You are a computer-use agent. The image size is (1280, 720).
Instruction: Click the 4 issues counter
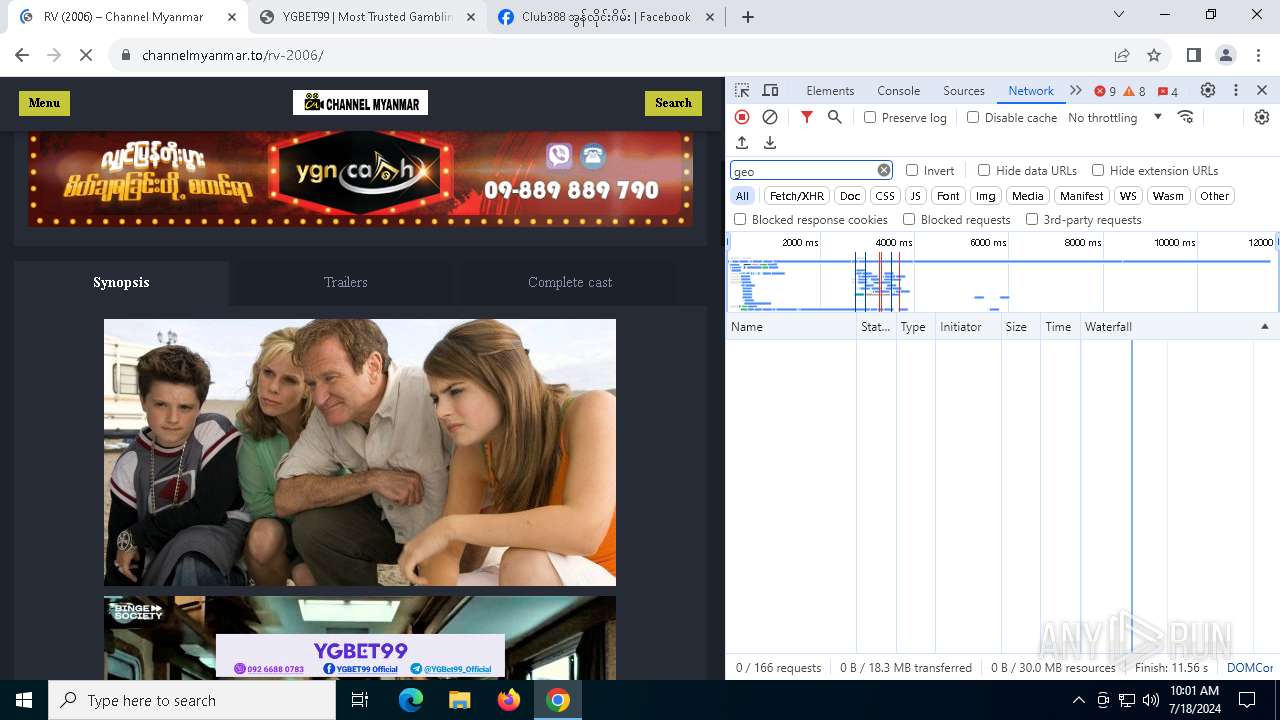click(1168, 91)
